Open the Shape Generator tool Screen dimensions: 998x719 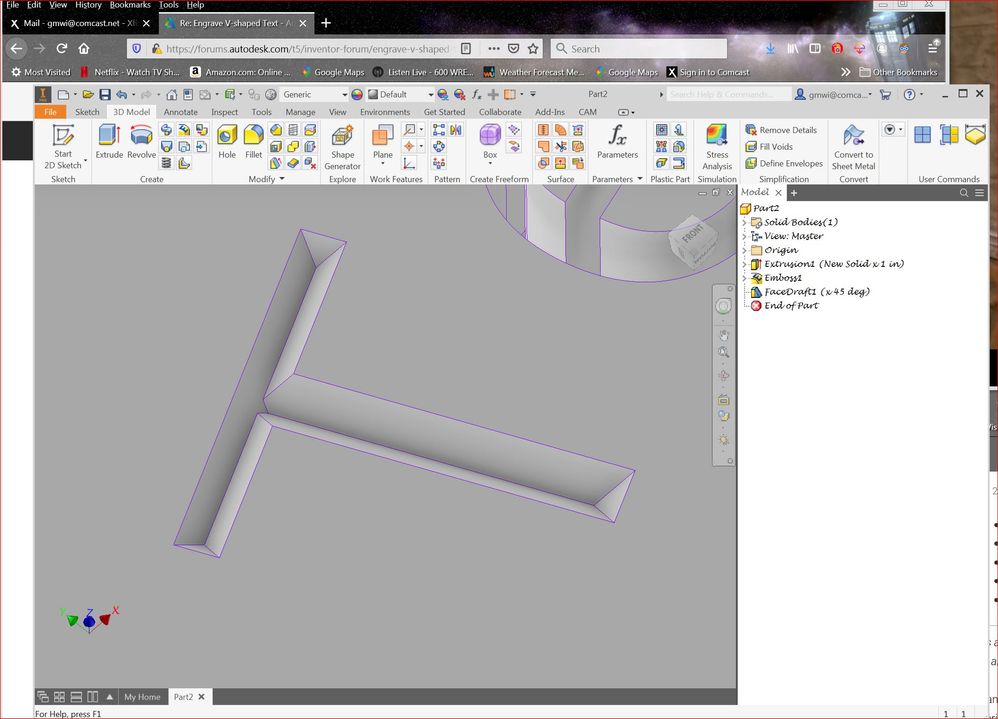(342, 148)
